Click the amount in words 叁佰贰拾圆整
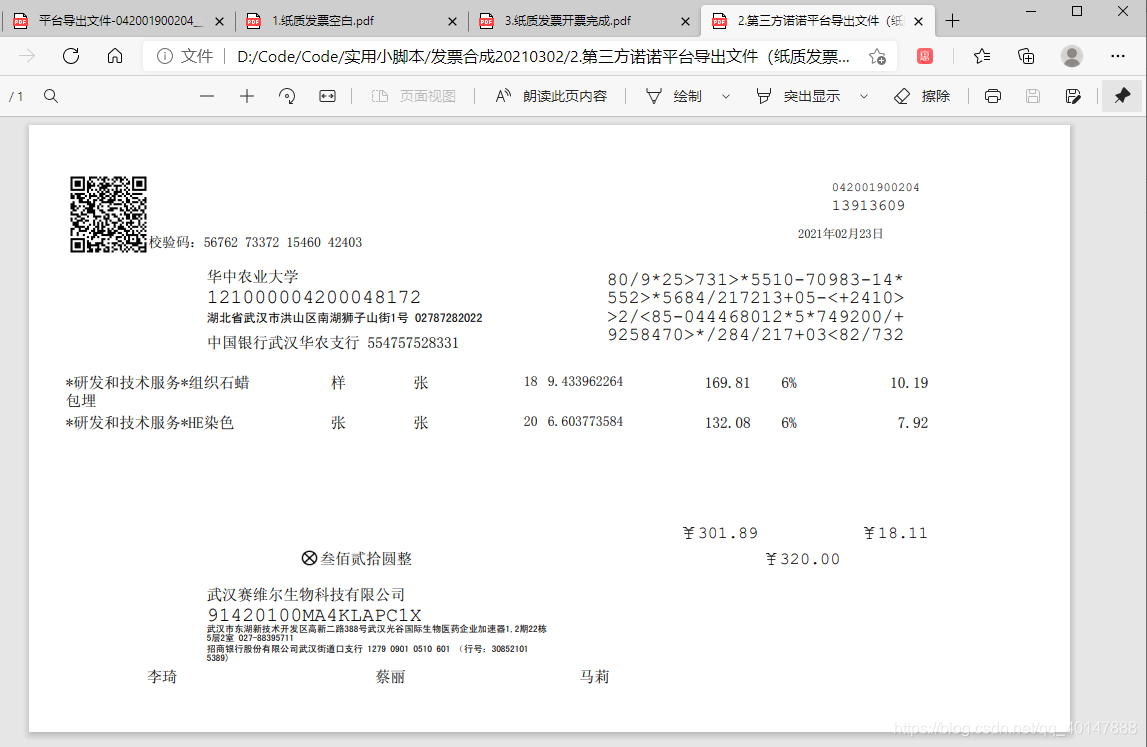Image resolution: width=1147 pixels, height=747 pixels. coord(366,559)
